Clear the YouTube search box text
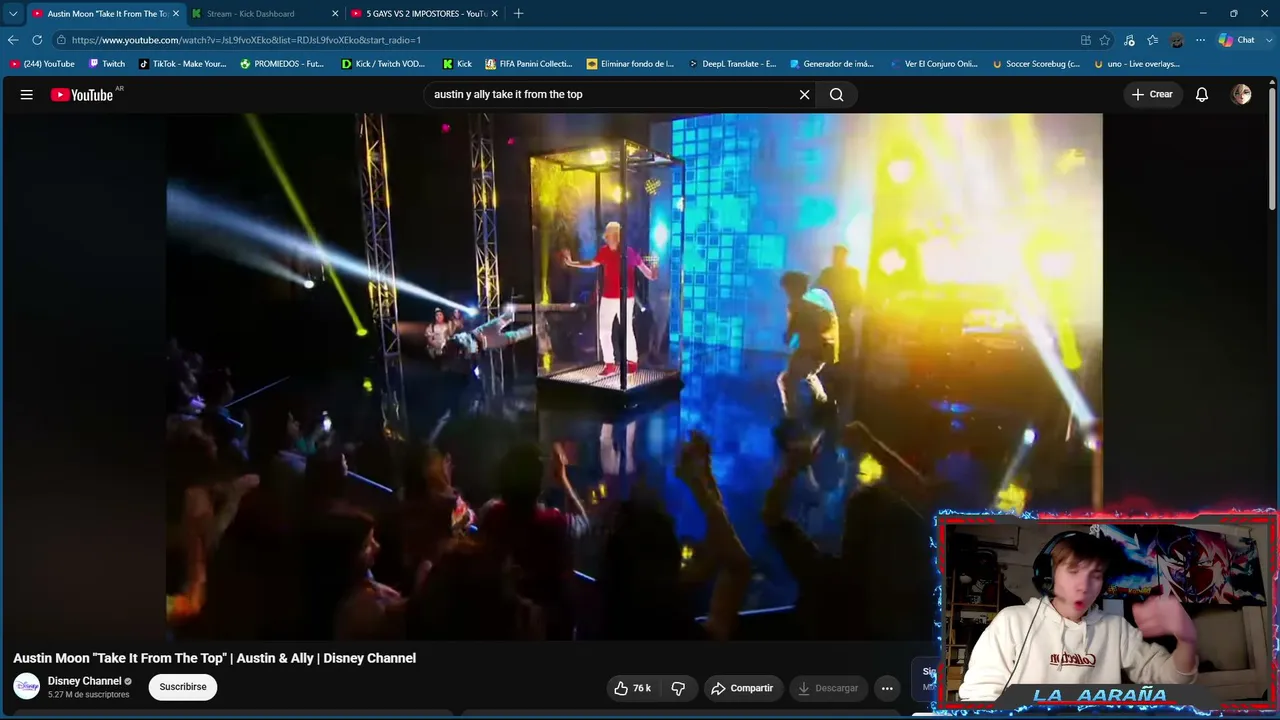Viewport: 1280px width, 720px height. pos(804,94)
